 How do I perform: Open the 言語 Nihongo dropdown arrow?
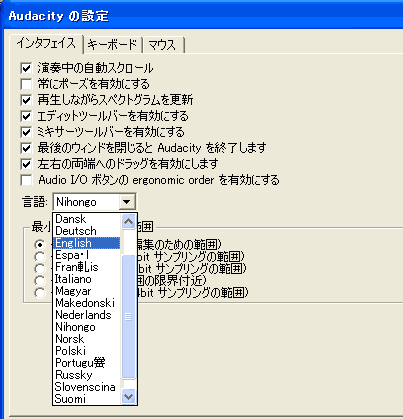pyautogui.click(x=127, y=202)
